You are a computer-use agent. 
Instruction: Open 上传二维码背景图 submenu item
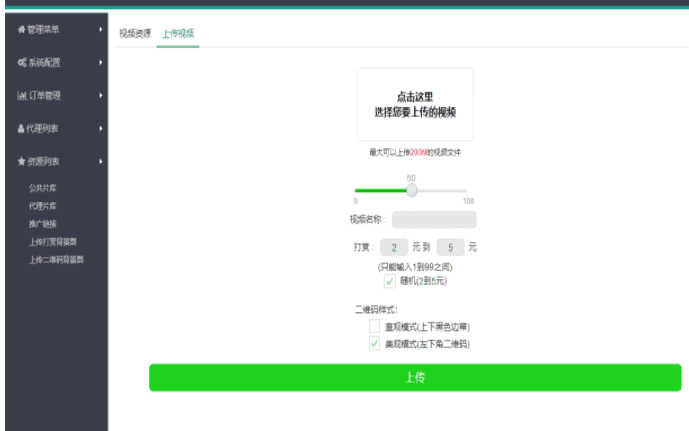point(56,260)
